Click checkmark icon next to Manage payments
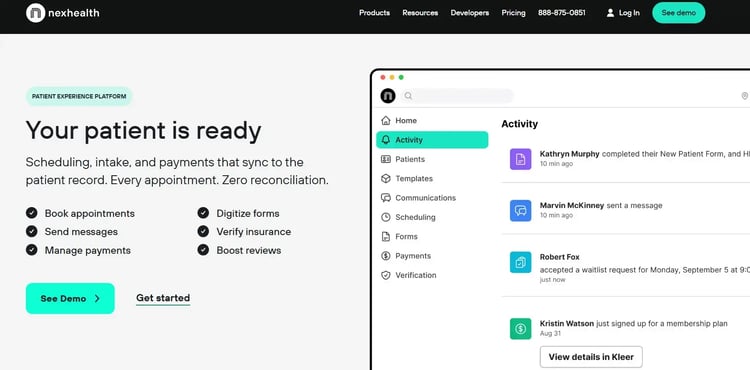 point(32,250)
